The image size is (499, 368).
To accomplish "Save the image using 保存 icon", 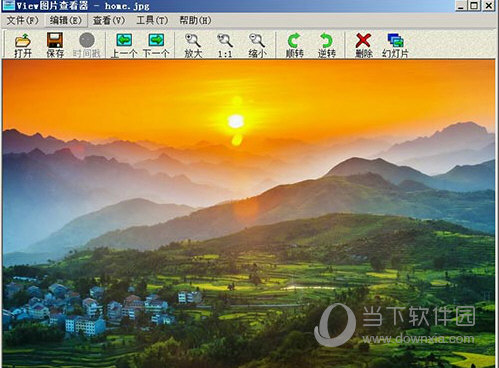I will [x=55, y=45].
